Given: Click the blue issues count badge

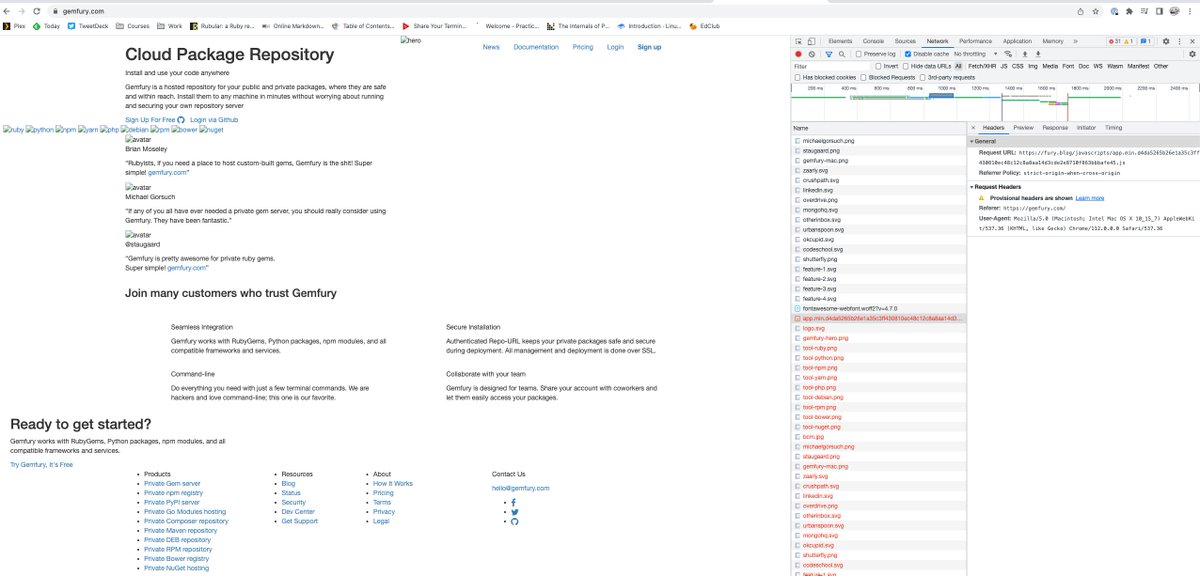Looking at the screenshot, I should click(1146, 41).
